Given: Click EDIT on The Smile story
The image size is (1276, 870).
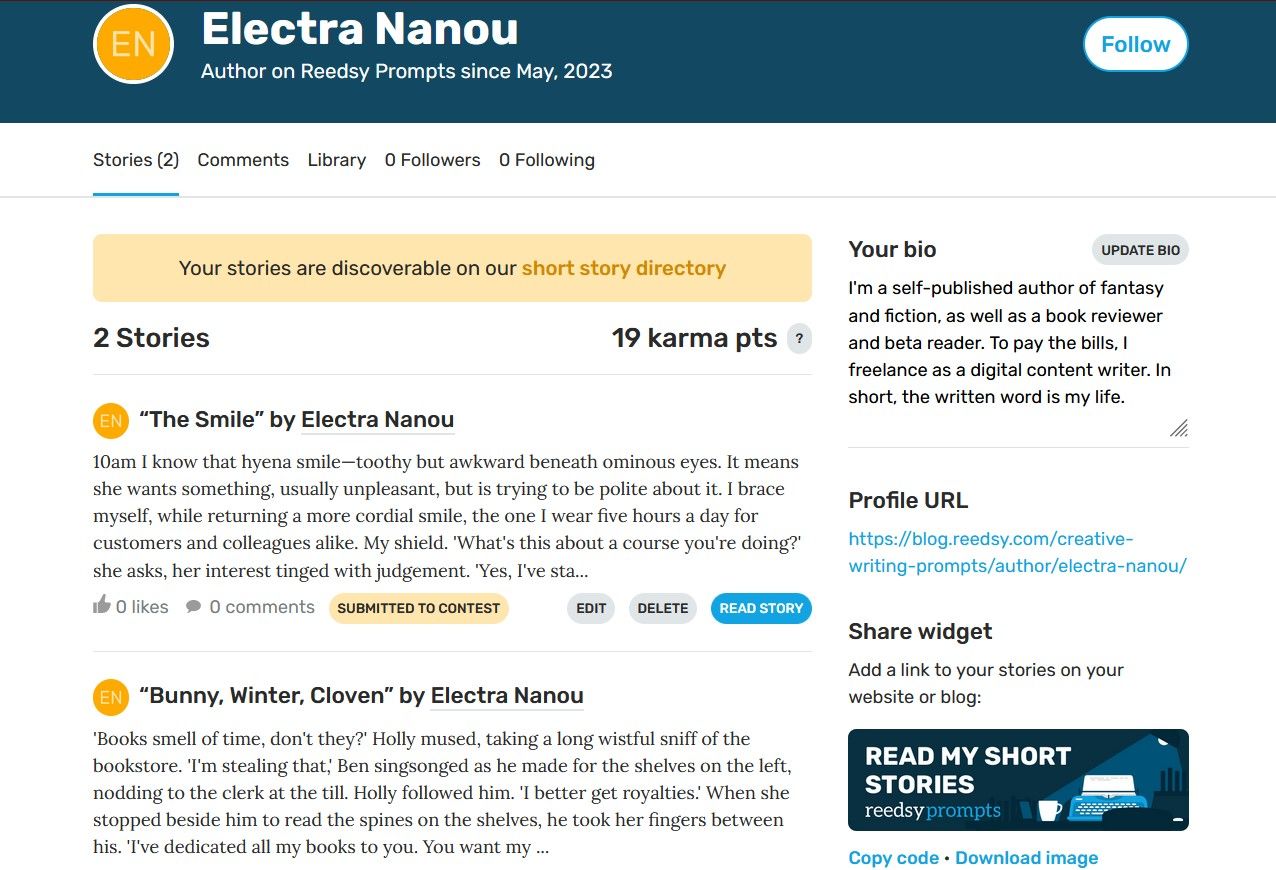Looking at the screenshot, I should [590, 607].
